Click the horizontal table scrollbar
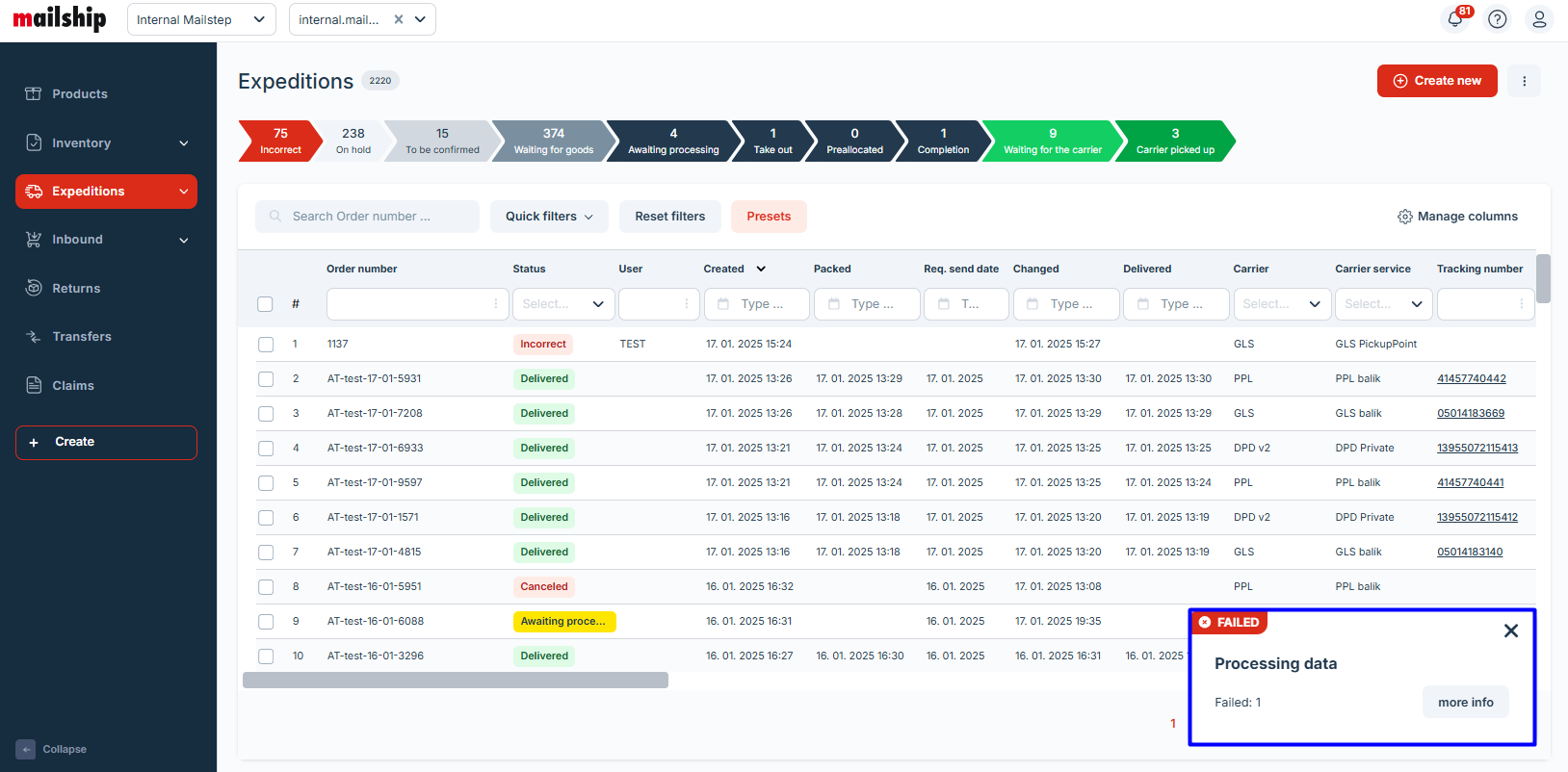 (x=455, y=681)
